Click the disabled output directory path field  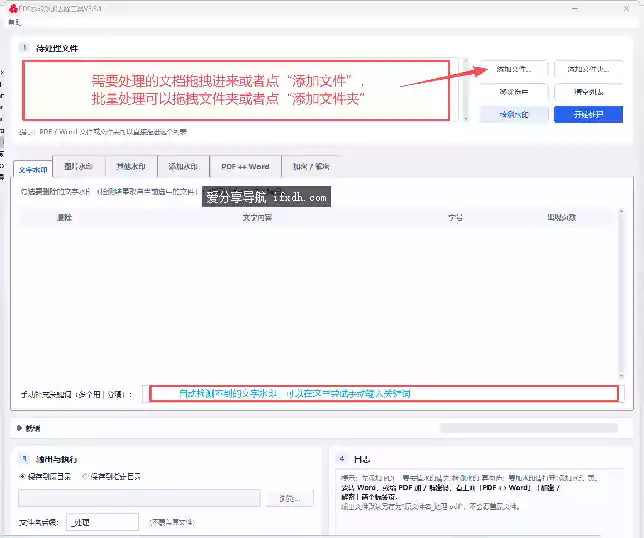point(139,498)
